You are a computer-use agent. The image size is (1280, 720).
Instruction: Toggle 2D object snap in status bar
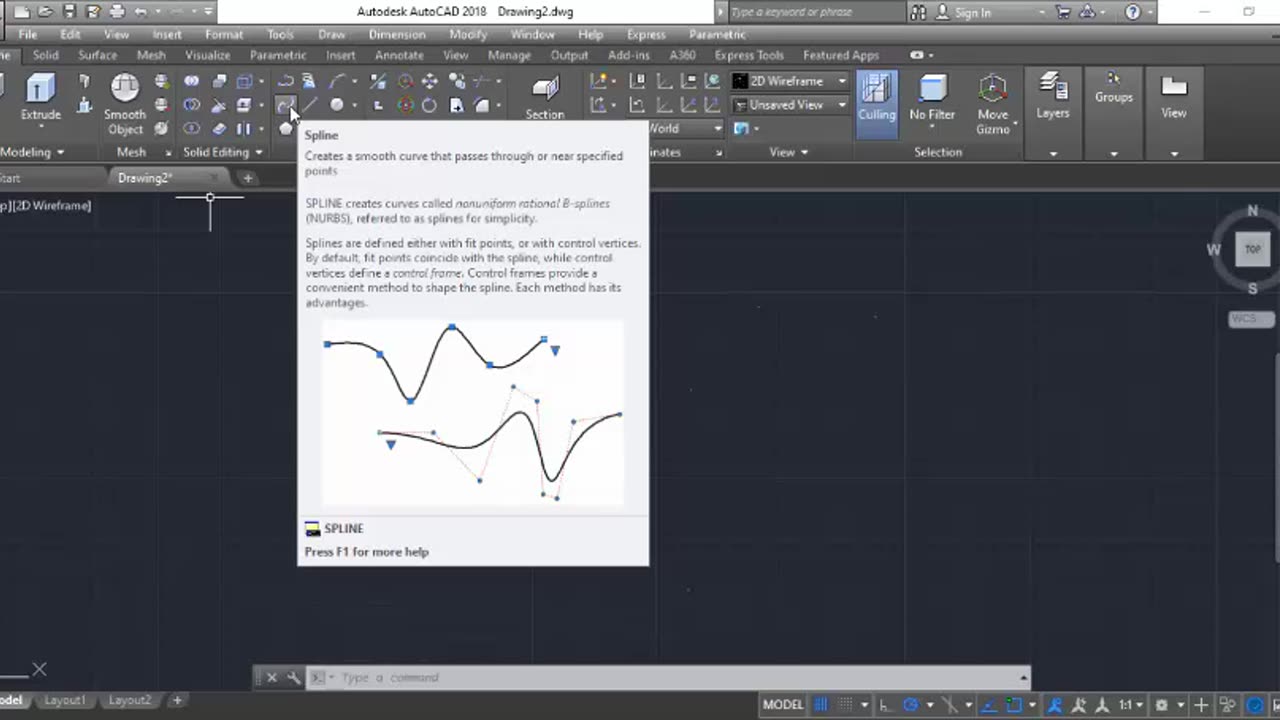pyautogui.click(x=1013, y=705)
